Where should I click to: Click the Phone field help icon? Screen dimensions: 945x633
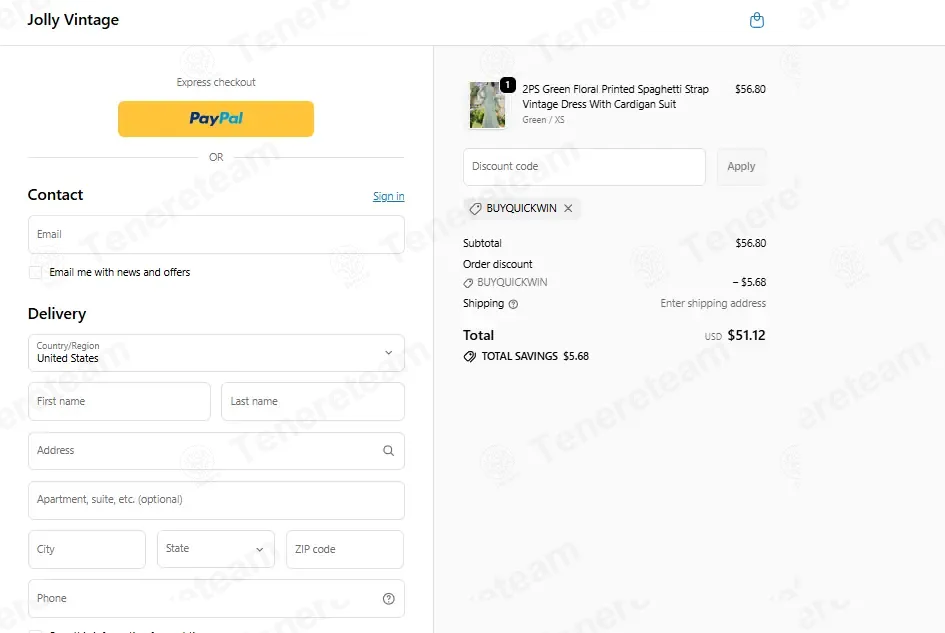tap(389, 599)
